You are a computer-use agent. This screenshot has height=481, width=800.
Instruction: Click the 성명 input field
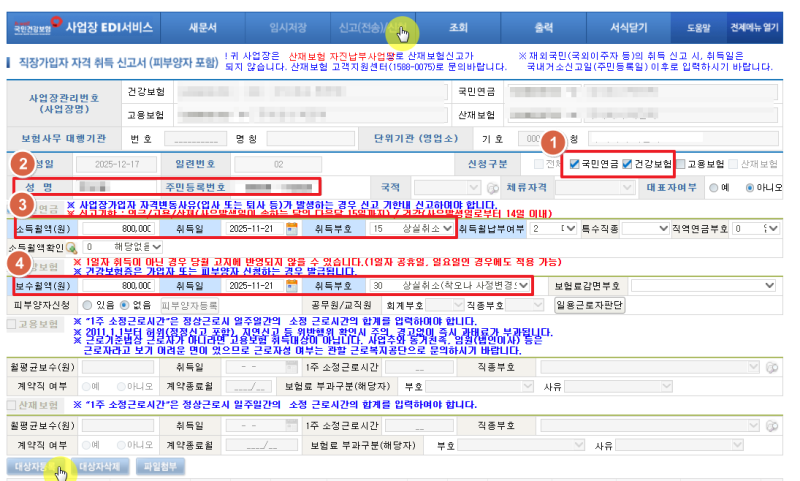pos(117,187)
